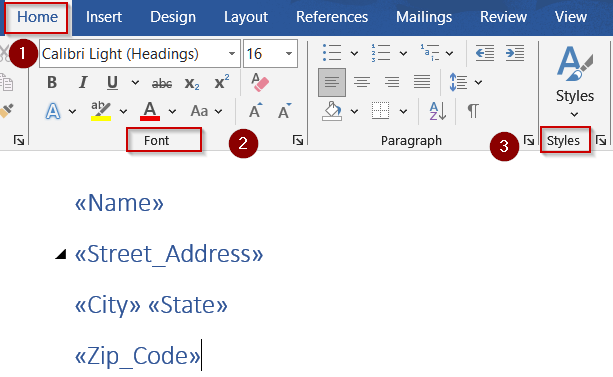Open the Layout tab

tap(246, 17)
